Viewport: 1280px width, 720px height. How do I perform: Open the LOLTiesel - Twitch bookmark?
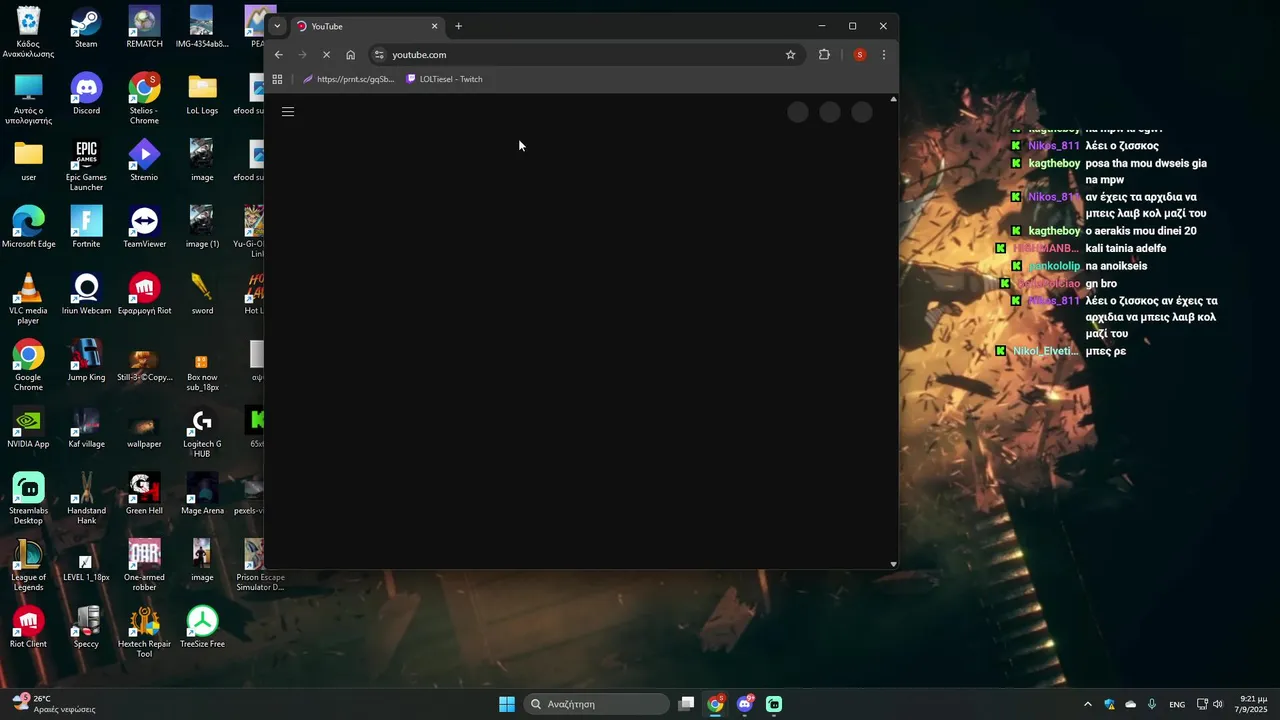445,79
